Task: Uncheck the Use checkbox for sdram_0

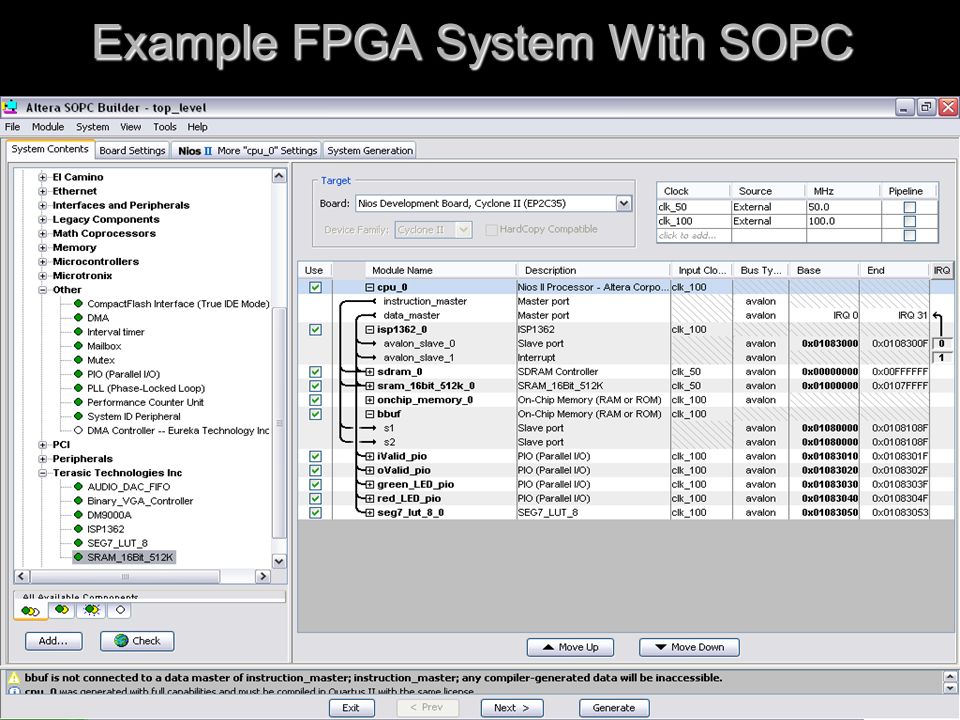Action: pos(315,372)
